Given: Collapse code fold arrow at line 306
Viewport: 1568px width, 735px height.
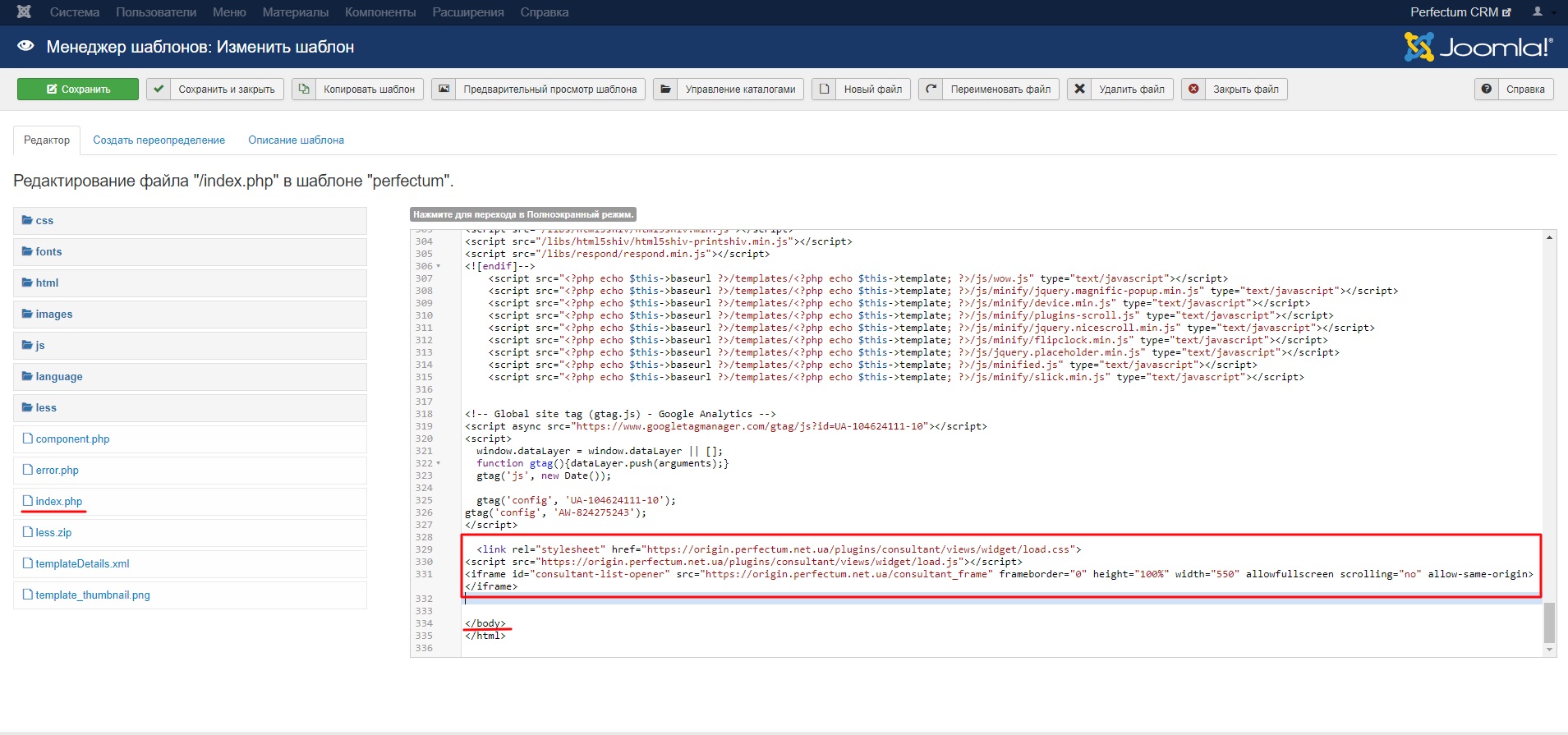Looking at the screenshot, I should coord(439,266).
